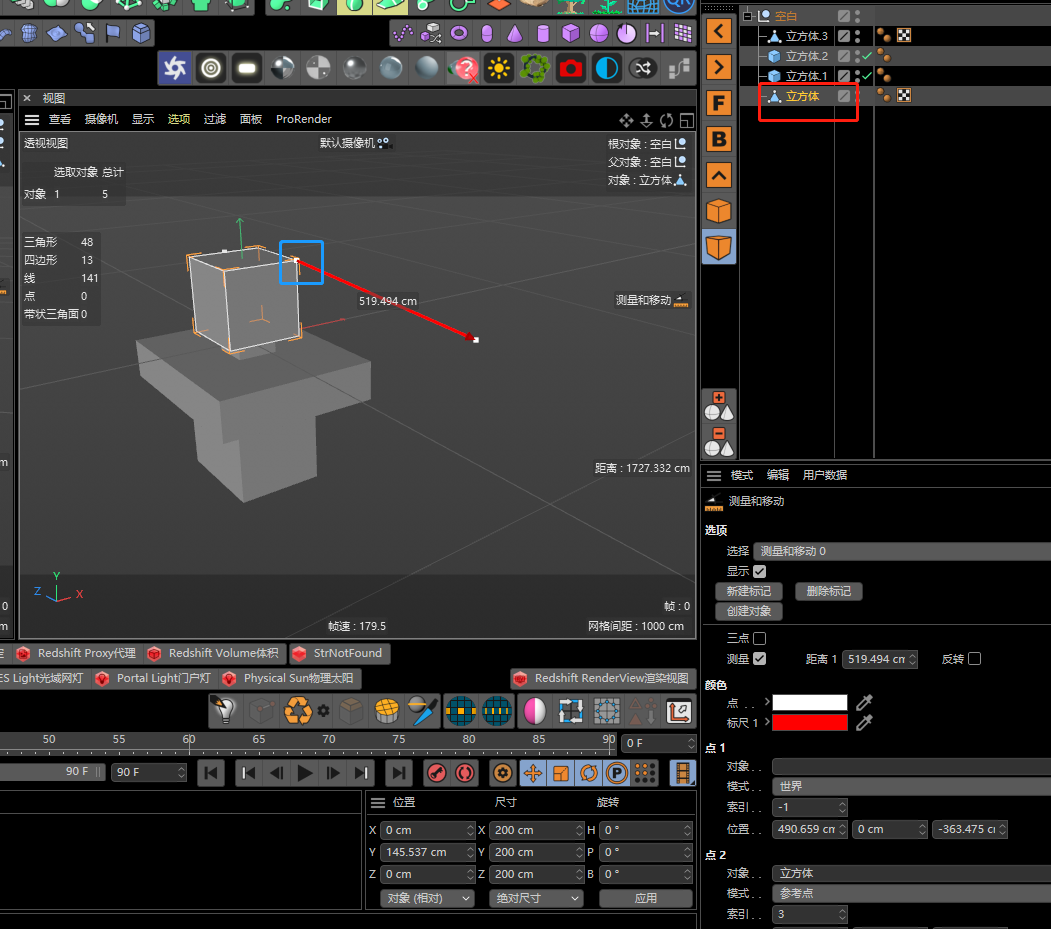Toggle layer flag for 立方体.2
Viewport: 1051px width, 929px height.
(844, 56)
